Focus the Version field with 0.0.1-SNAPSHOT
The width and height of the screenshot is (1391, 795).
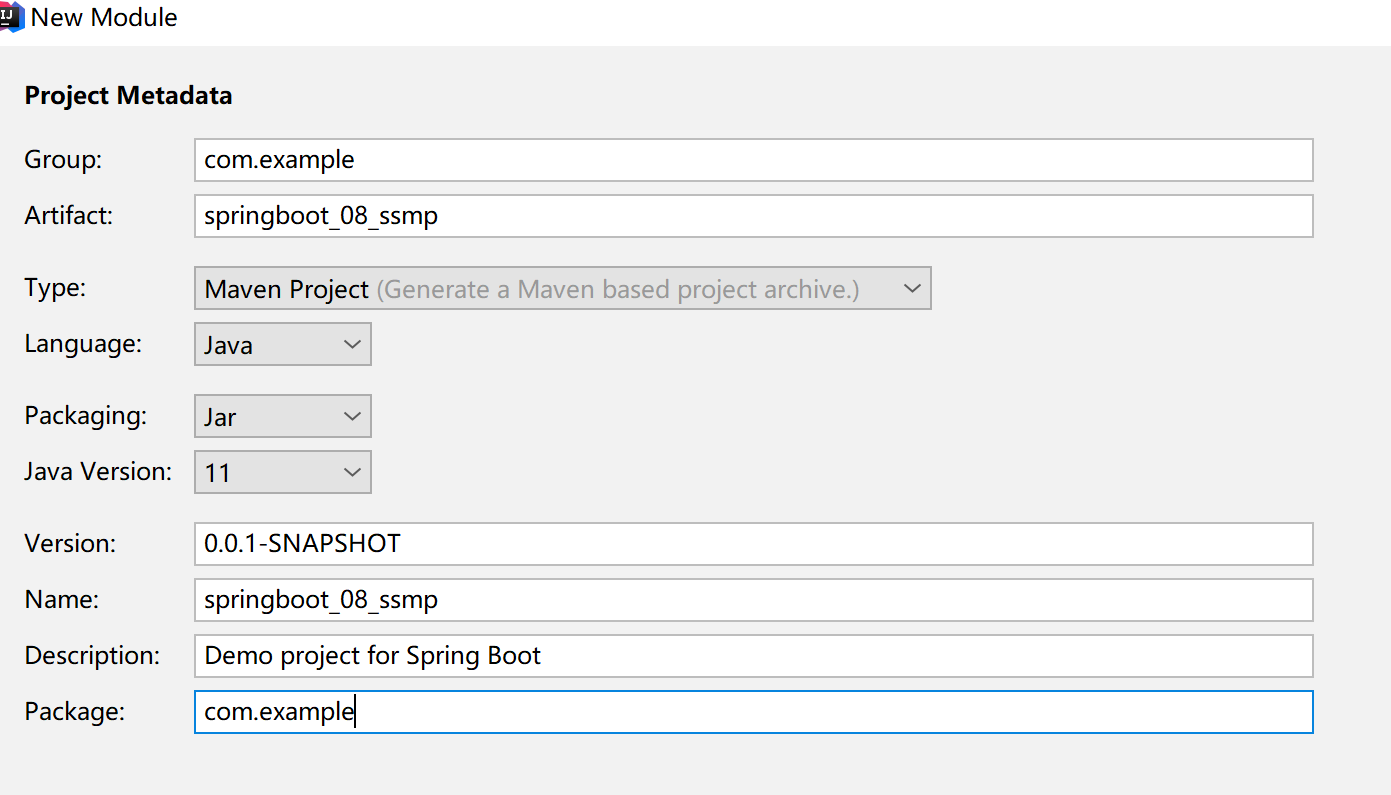pyautogui.click(x=753, y=544)
